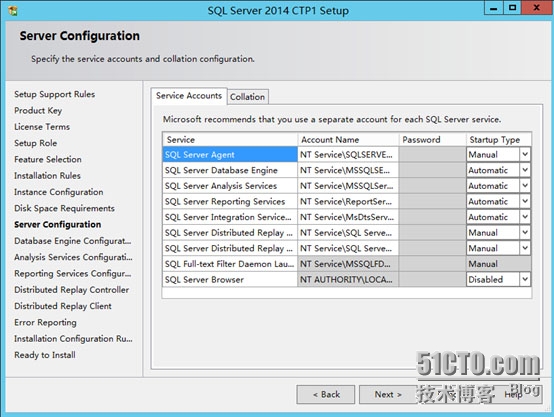This screenshot has height=417, width=554.
Task: Click the Startup Type column header
Action: coord(499,140)
